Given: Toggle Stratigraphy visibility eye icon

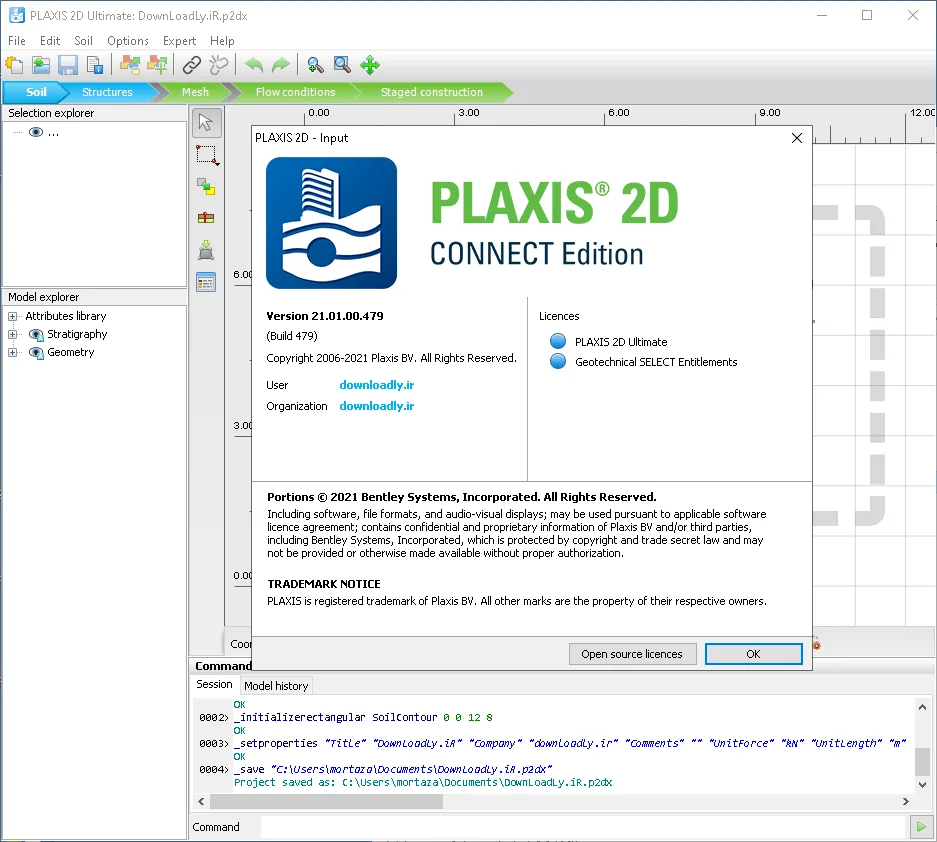Looking at the screenshot, I should 36,335.
